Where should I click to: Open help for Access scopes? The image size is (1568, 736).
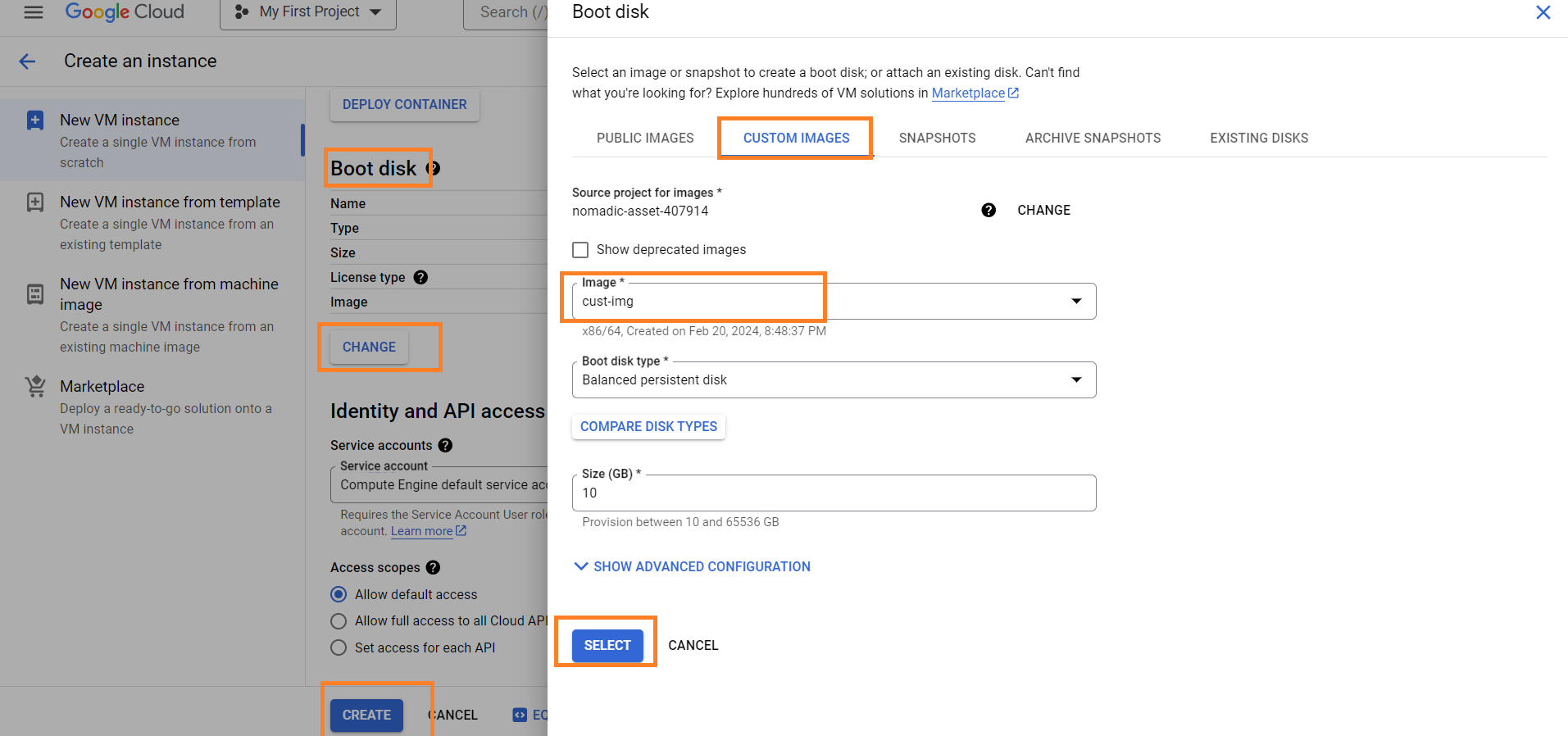click(434, 567)
